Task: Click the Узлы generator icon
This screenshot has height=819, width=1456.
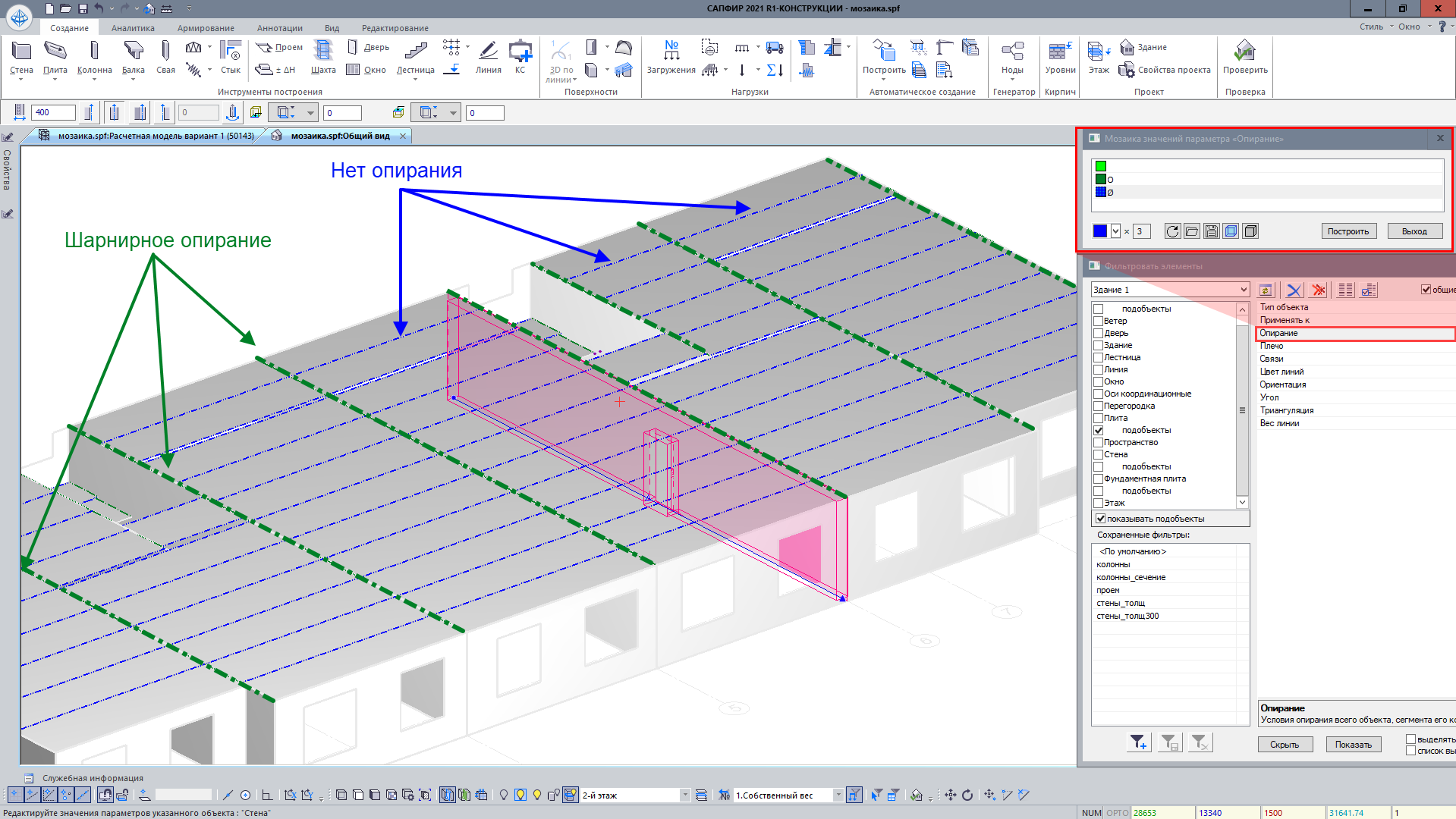Action: 1012,52
